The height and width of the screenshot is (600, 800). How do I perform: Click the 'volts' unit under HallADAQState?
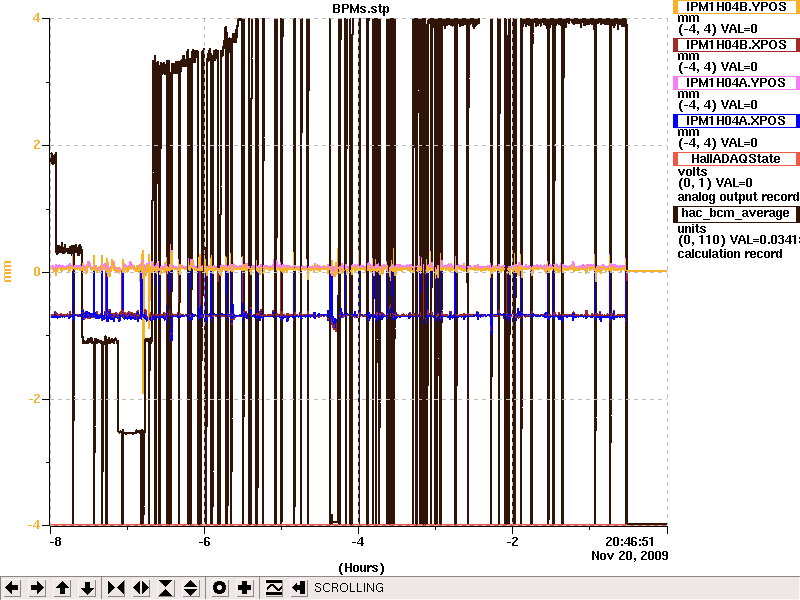click(x=692, y=171)
